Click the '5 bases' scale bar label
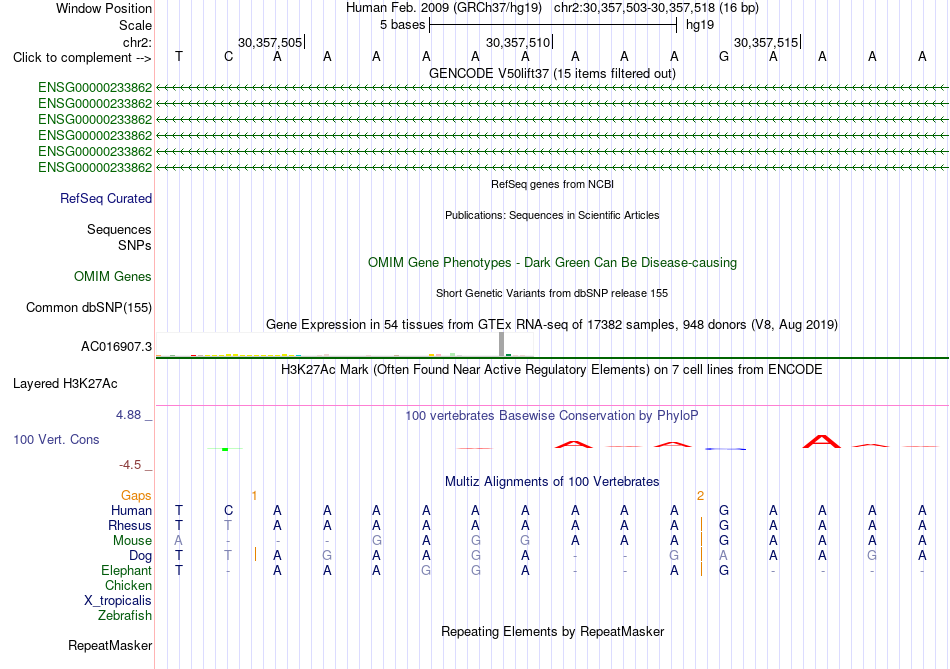The image size is (950, 669). (402, 25)
